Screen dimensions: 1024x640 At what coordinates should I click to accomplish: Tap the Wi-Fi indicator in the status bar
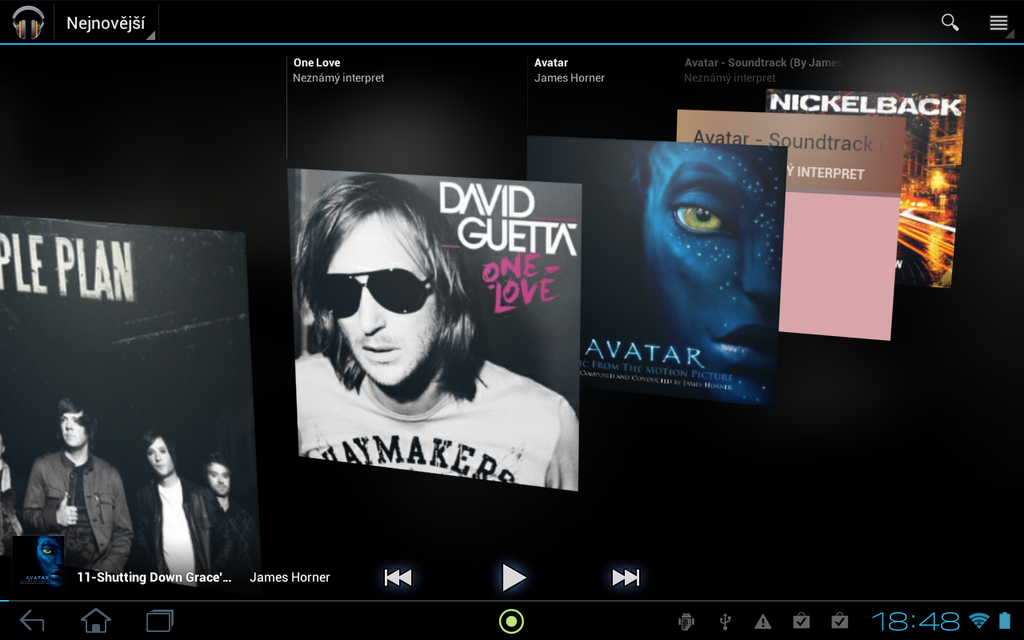[978, 620]
